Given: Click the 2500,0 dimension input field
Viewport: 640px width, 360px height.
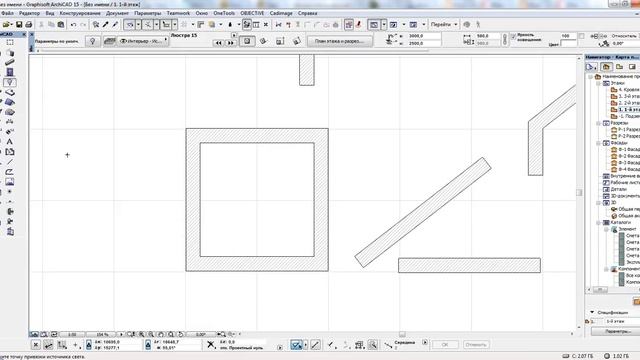Looking at the screenshot, I should pos(424,43).
